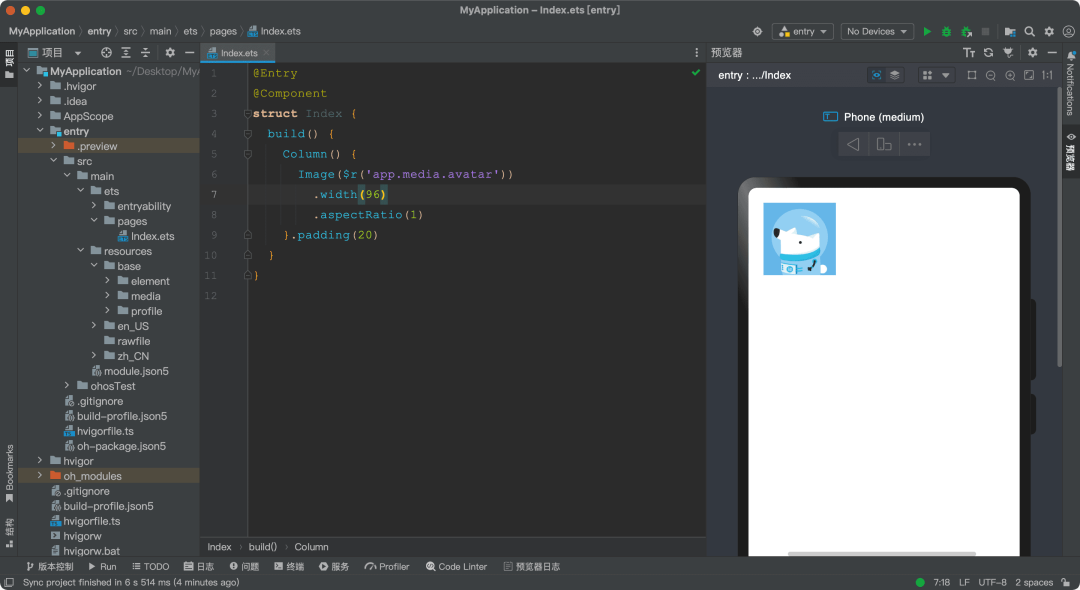Toggle the Notifications side panel
1080x590 pixels.
(1070, 83)
